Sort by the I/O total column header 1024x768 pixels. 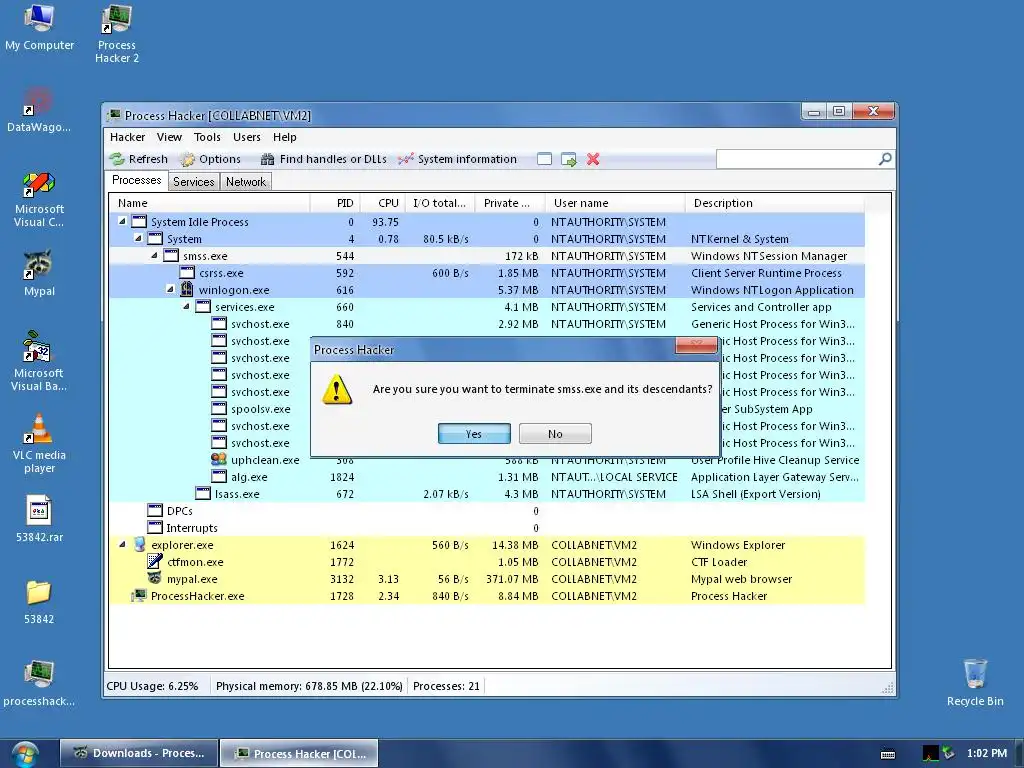(440, 203)
